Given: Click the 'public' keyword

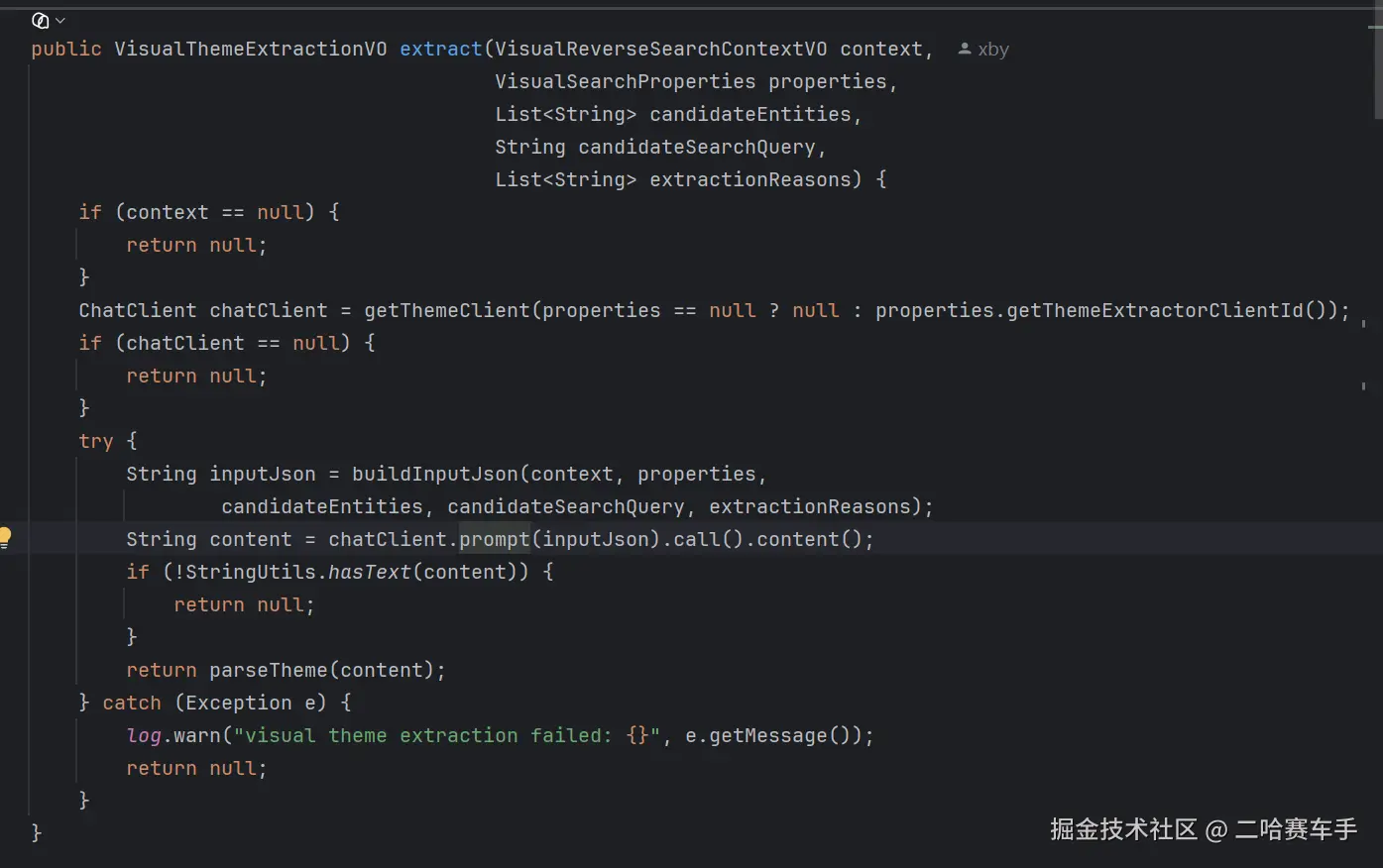Looking at the screenshot, I should (x=66, y=49).
